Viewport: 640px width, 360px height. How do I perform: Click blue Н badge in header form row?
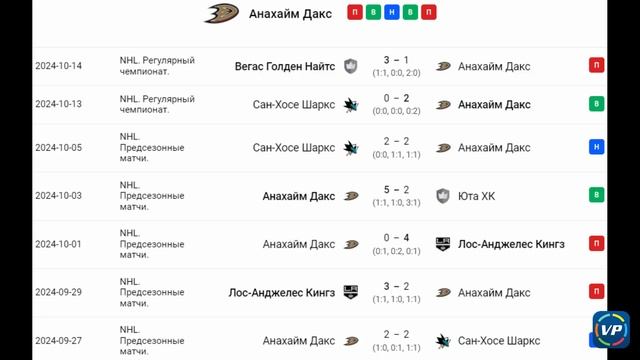[392, 12]
